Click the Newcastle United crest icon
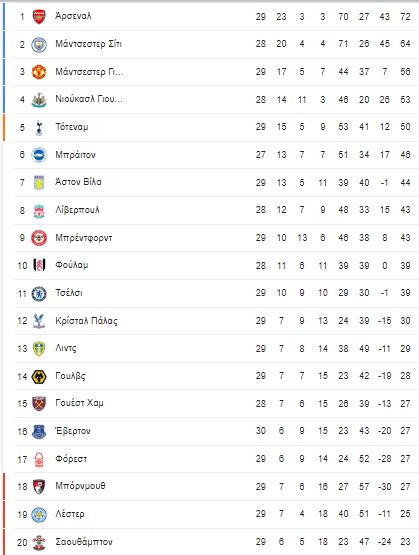The height and width of the screenshot is (555, 419). pyautogui.click(x=39, y=100)
